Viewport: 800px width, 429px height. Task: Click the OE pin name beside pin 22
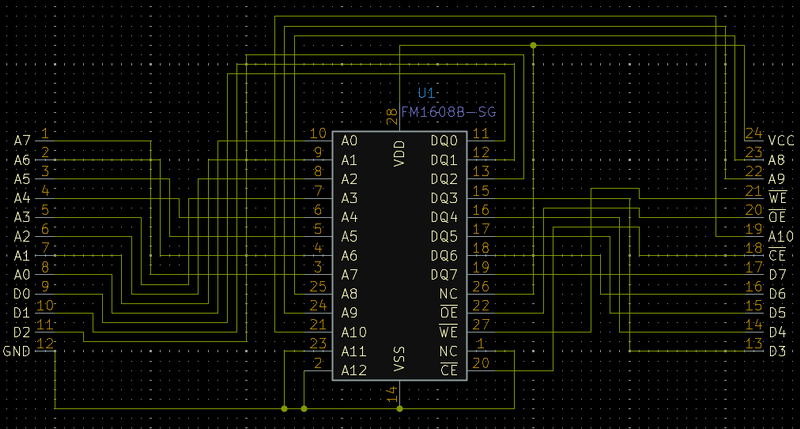coord(448,312)
